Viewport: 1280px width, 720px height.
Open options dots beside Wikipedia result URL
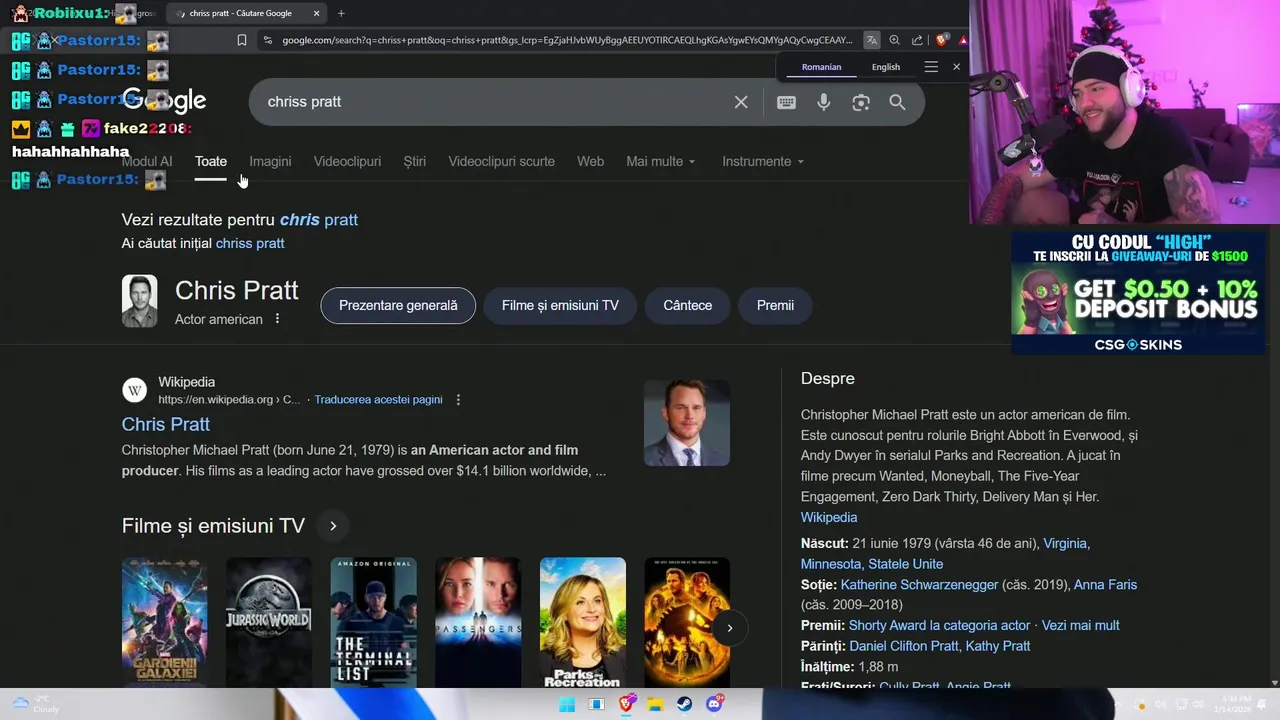pyautogui.click(x=458, y=400)
